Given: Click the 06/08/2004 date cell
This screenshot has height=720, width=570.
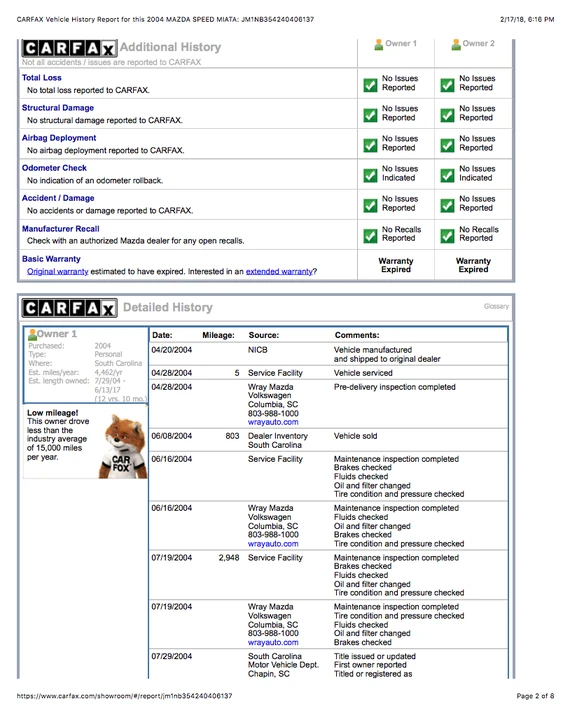Looking at the screenshot, I should (x=172, y=436).
